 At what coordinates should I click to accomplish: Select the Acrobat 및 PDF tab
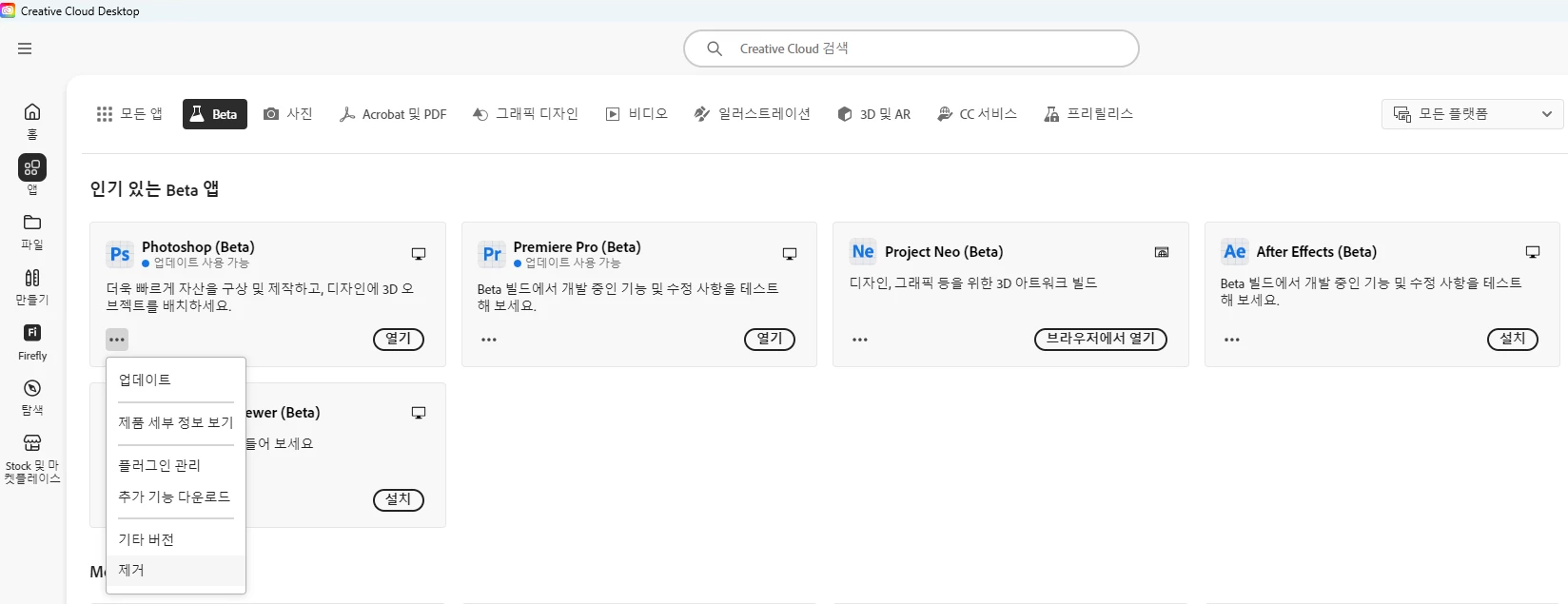393,114
